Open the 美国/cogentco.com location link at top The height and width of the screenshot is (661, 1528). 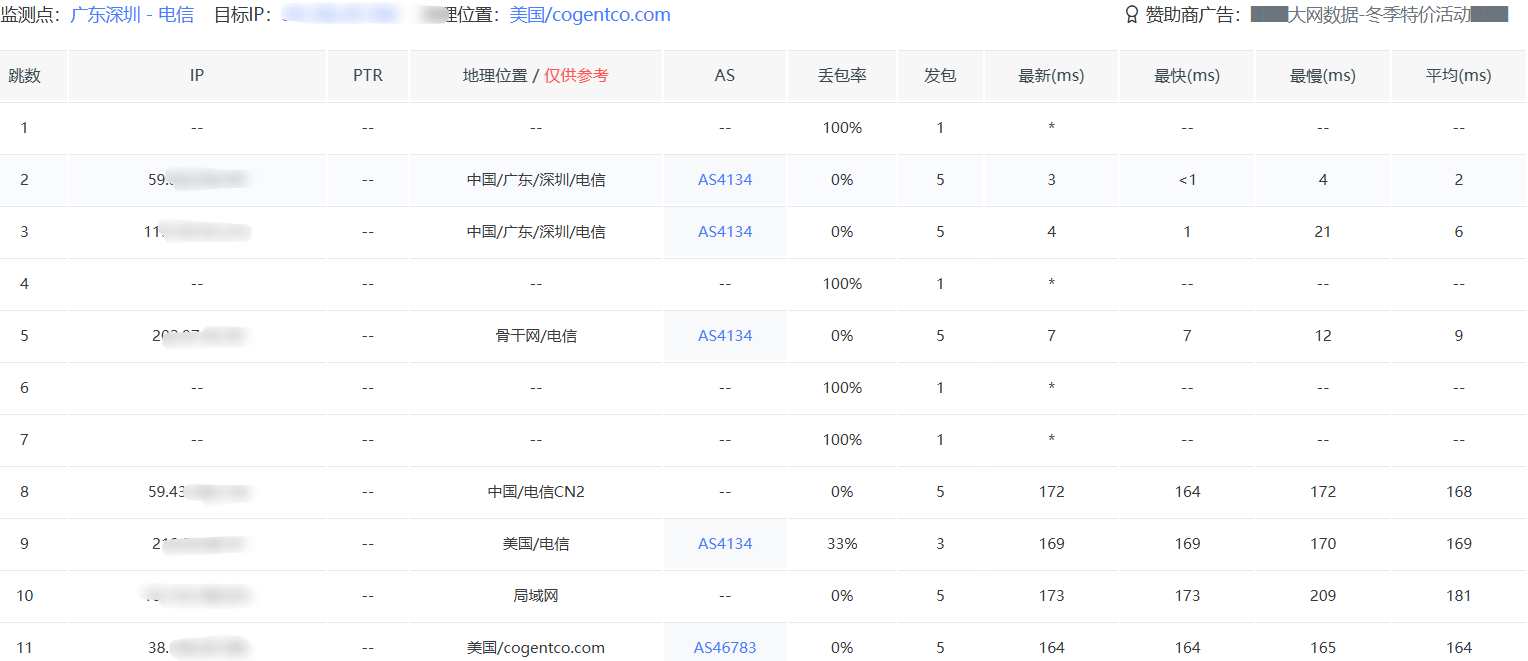tap(590, 15)
